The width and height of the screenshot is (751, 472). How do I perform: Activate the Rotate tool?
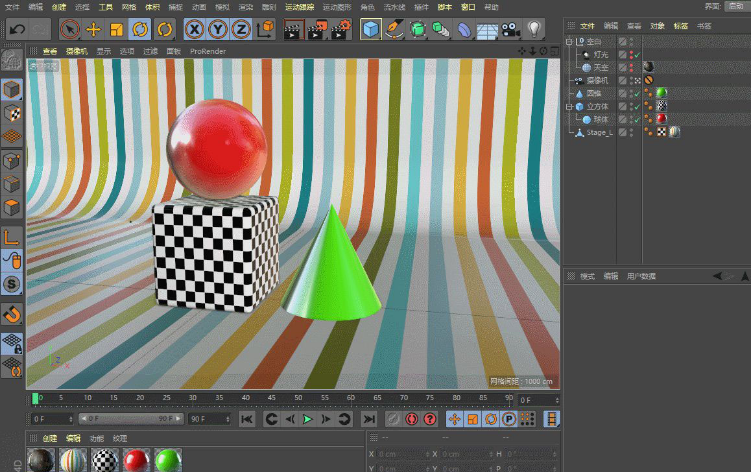pos(141,29)
